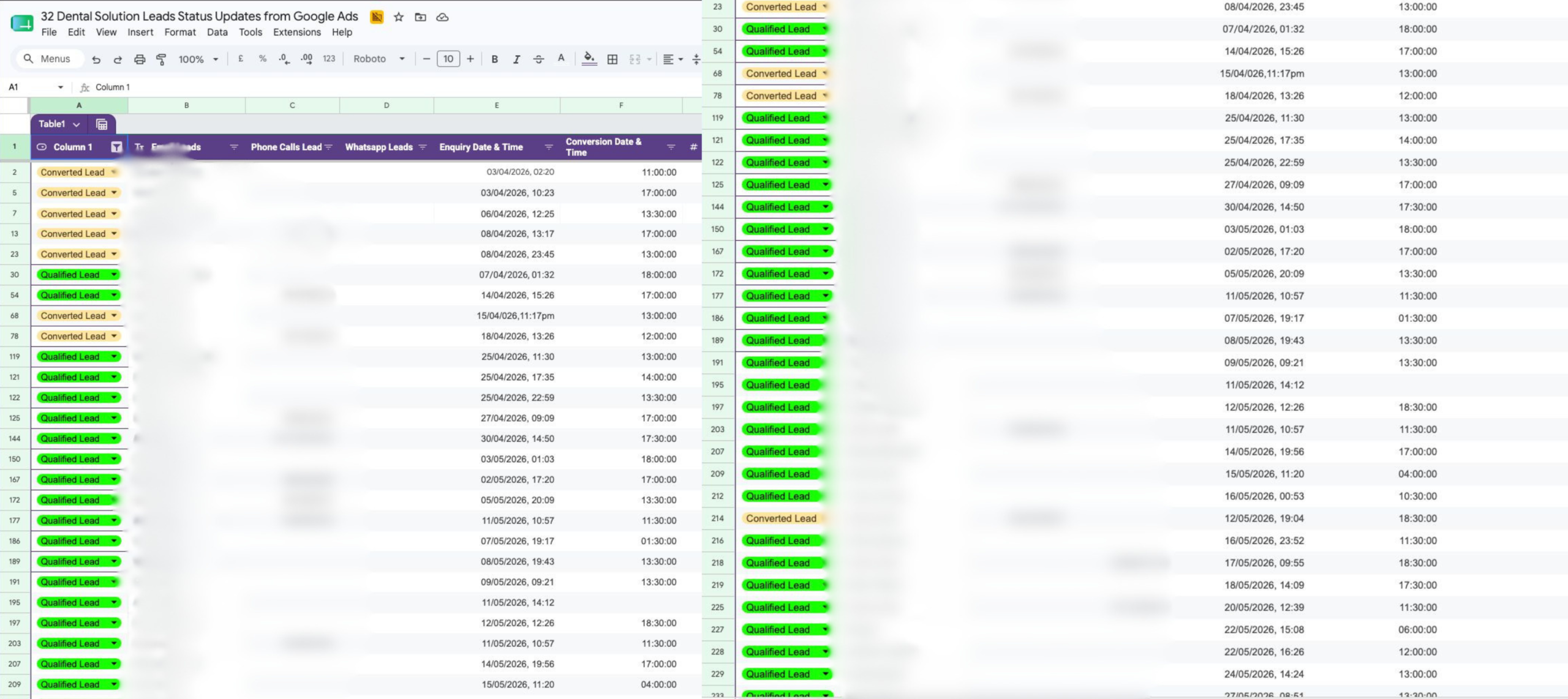The image size is (1568, 699).
Task: Increase font size with plus button
Action: 470,59
